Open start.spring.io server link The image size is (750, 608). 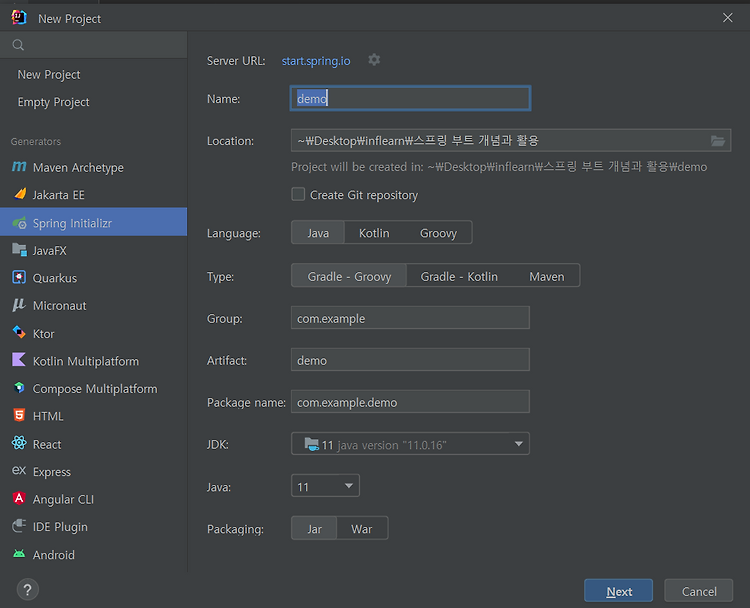(316, 61)
